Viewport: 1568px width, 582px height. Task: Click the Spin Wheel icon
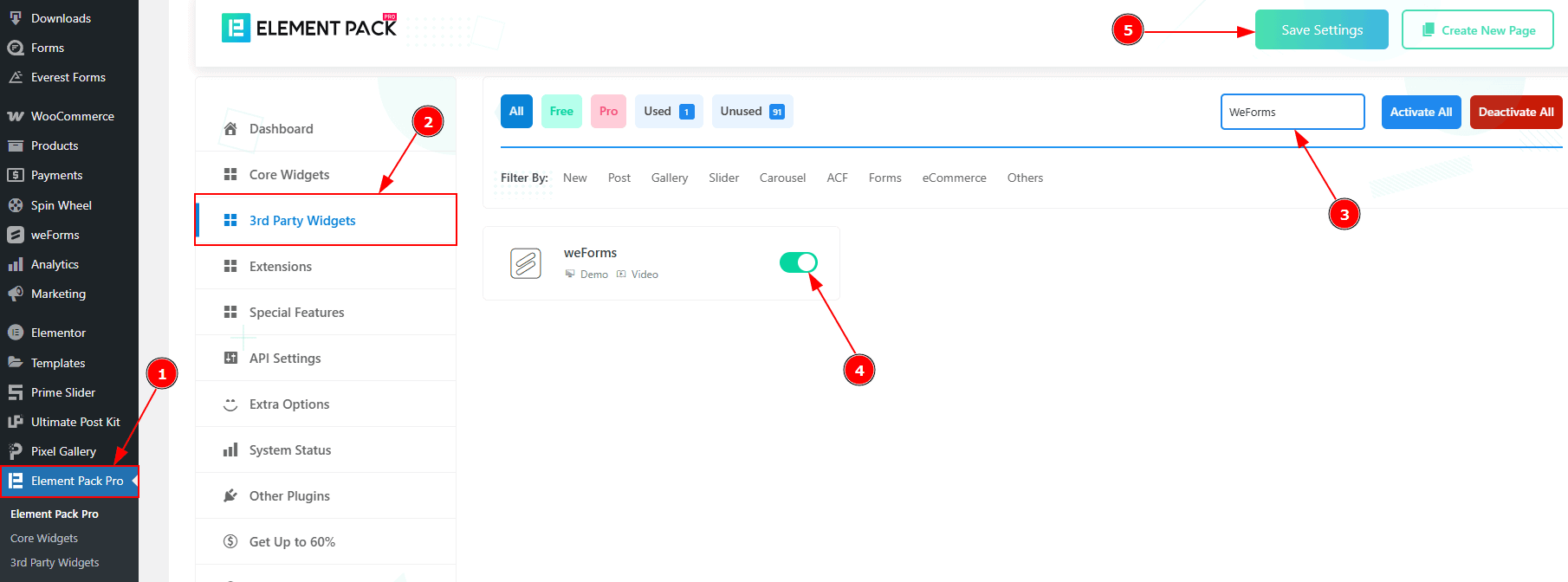[16, 205]
